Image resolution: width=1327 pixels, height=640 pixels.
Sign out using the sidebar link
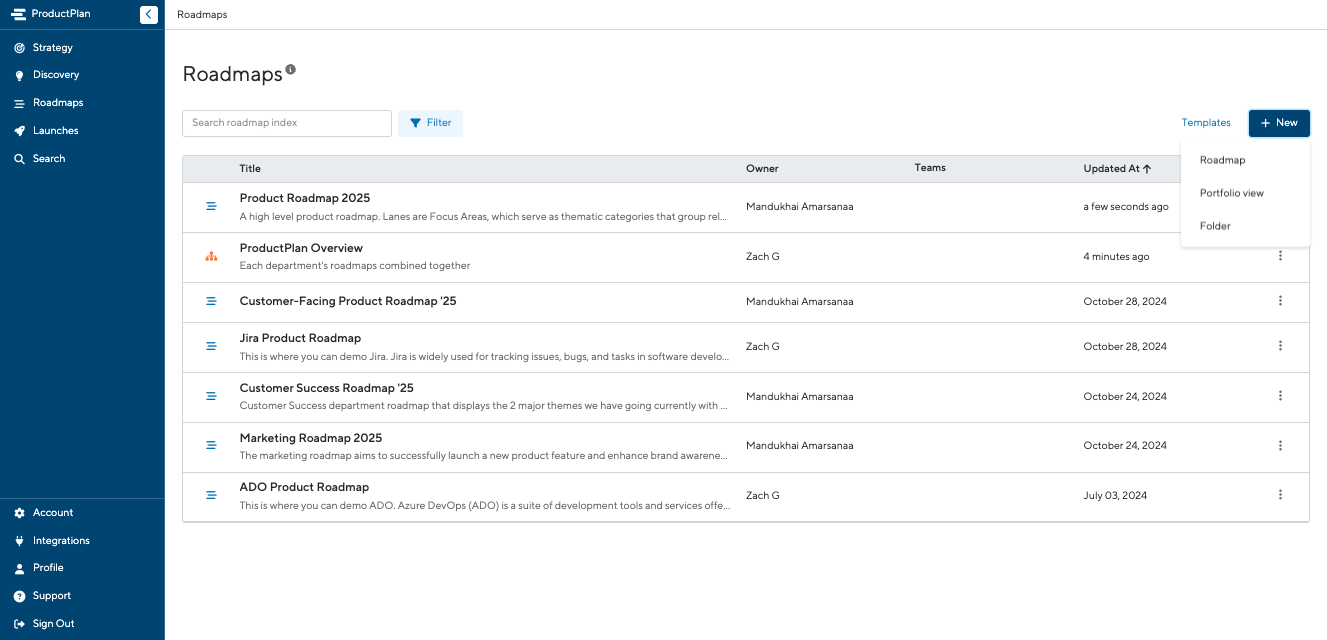tap(53, 624)
